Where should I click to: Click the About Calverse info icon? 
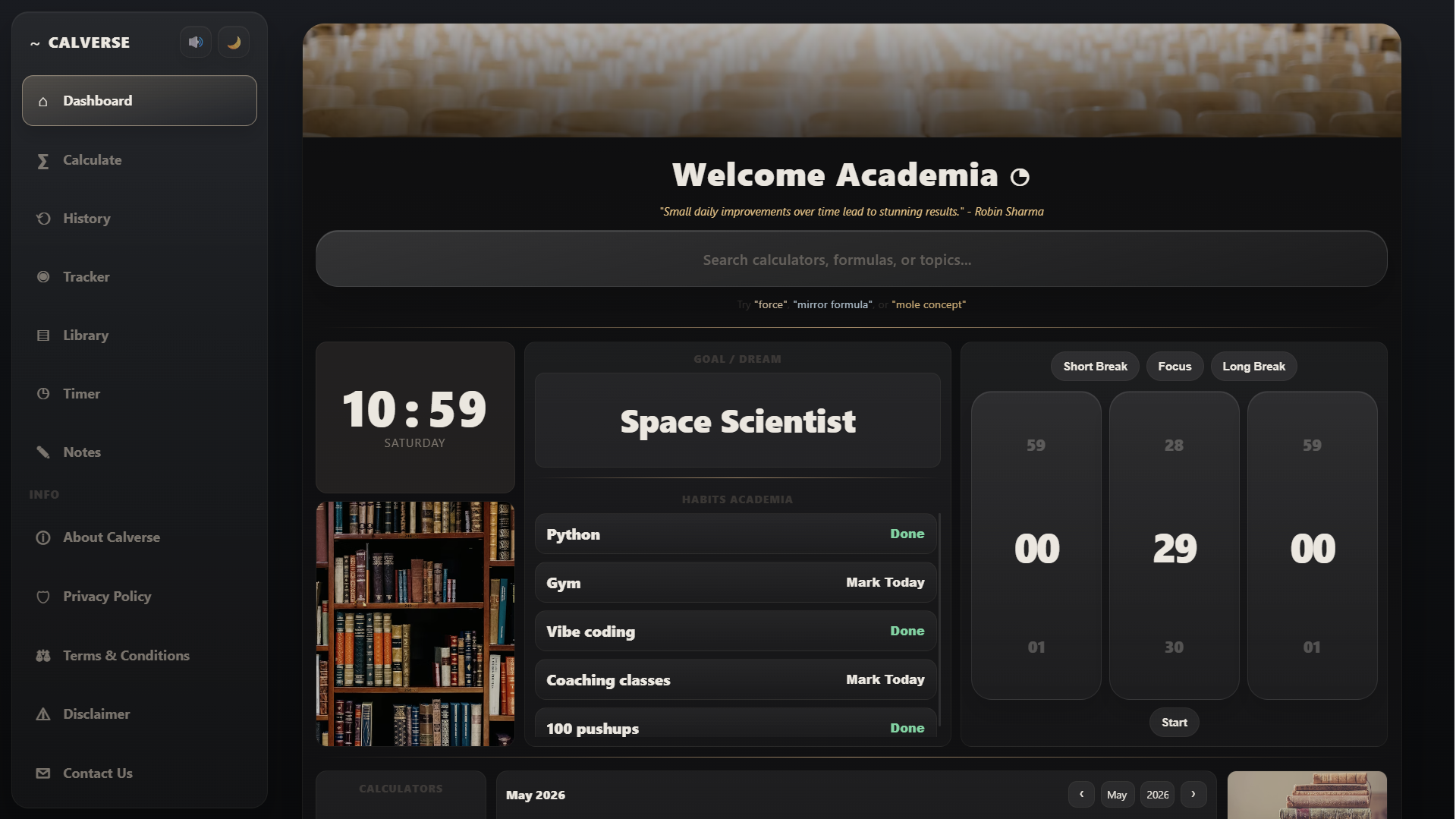(x=43, y=537)
